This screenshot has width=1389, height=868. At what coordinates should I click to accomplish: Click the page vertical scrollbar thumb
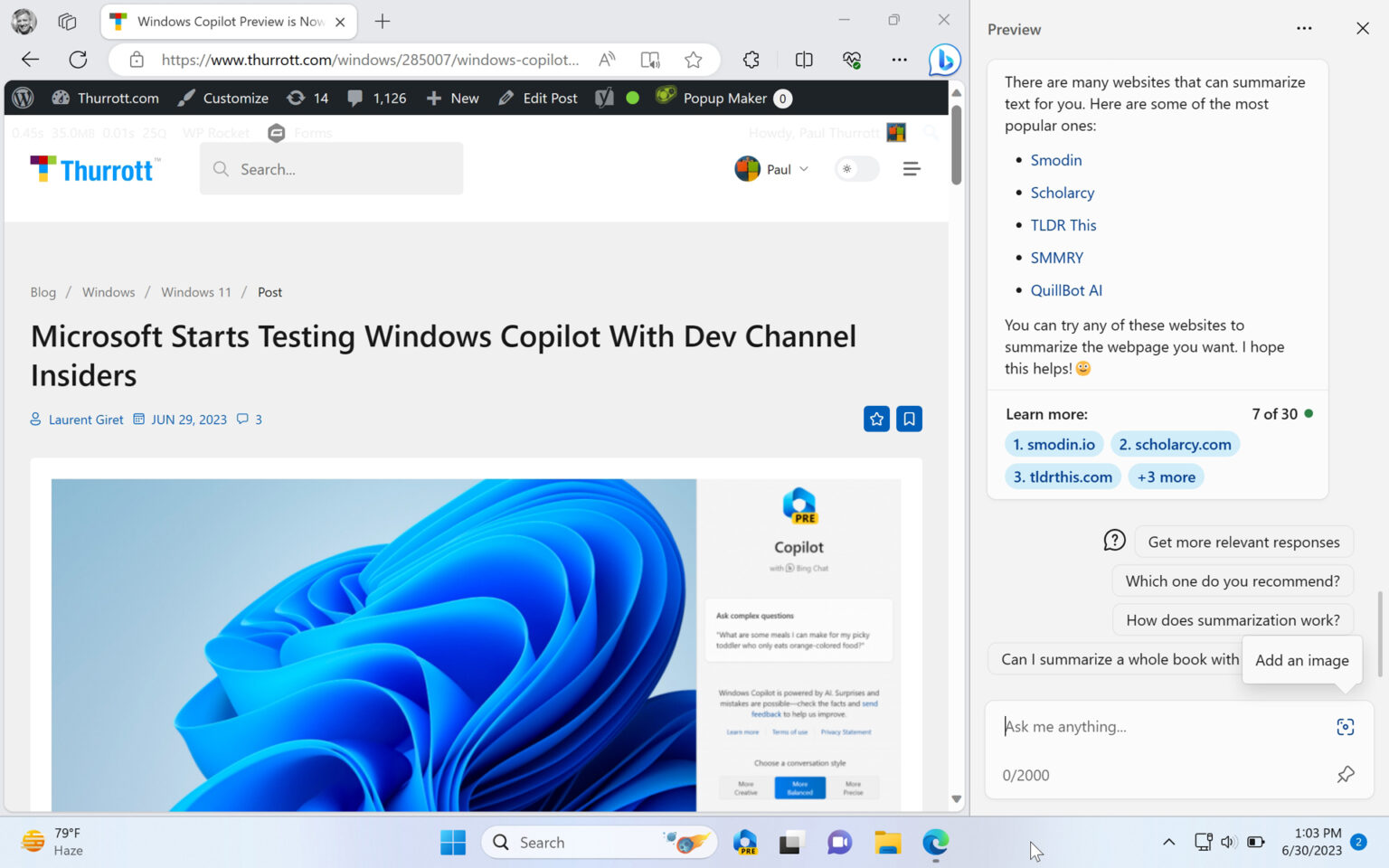pos(956,145)
